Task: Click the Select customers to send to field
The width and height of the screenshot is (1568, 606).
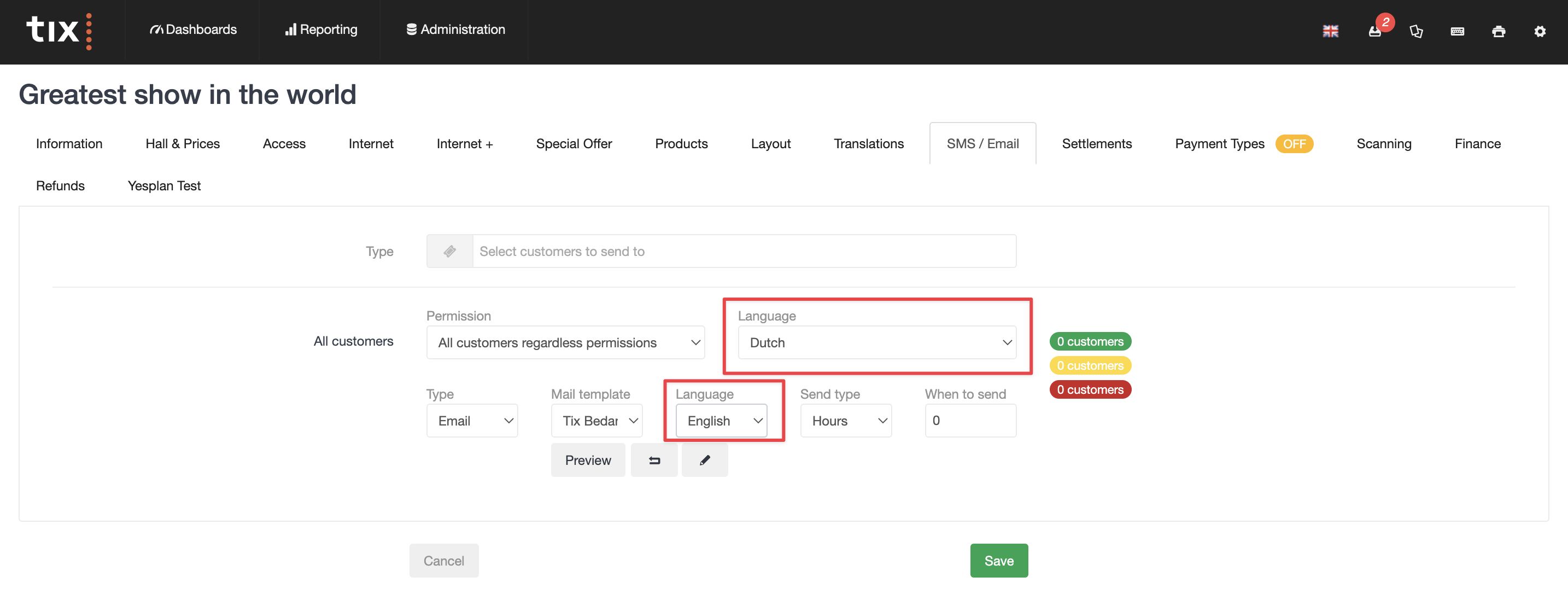Action: [743, 252]
